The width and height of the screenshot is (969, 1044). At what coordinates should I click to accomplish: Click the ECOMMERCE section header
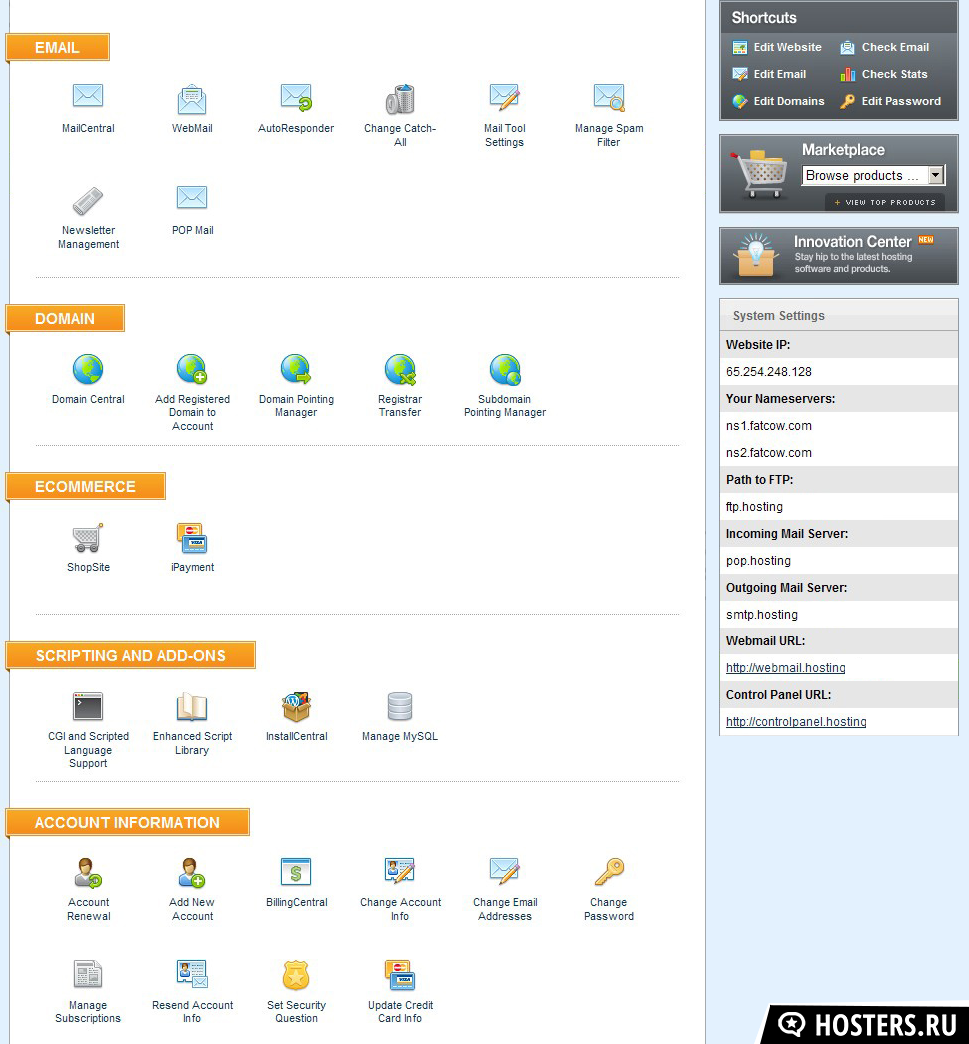[x=85, y=487]
